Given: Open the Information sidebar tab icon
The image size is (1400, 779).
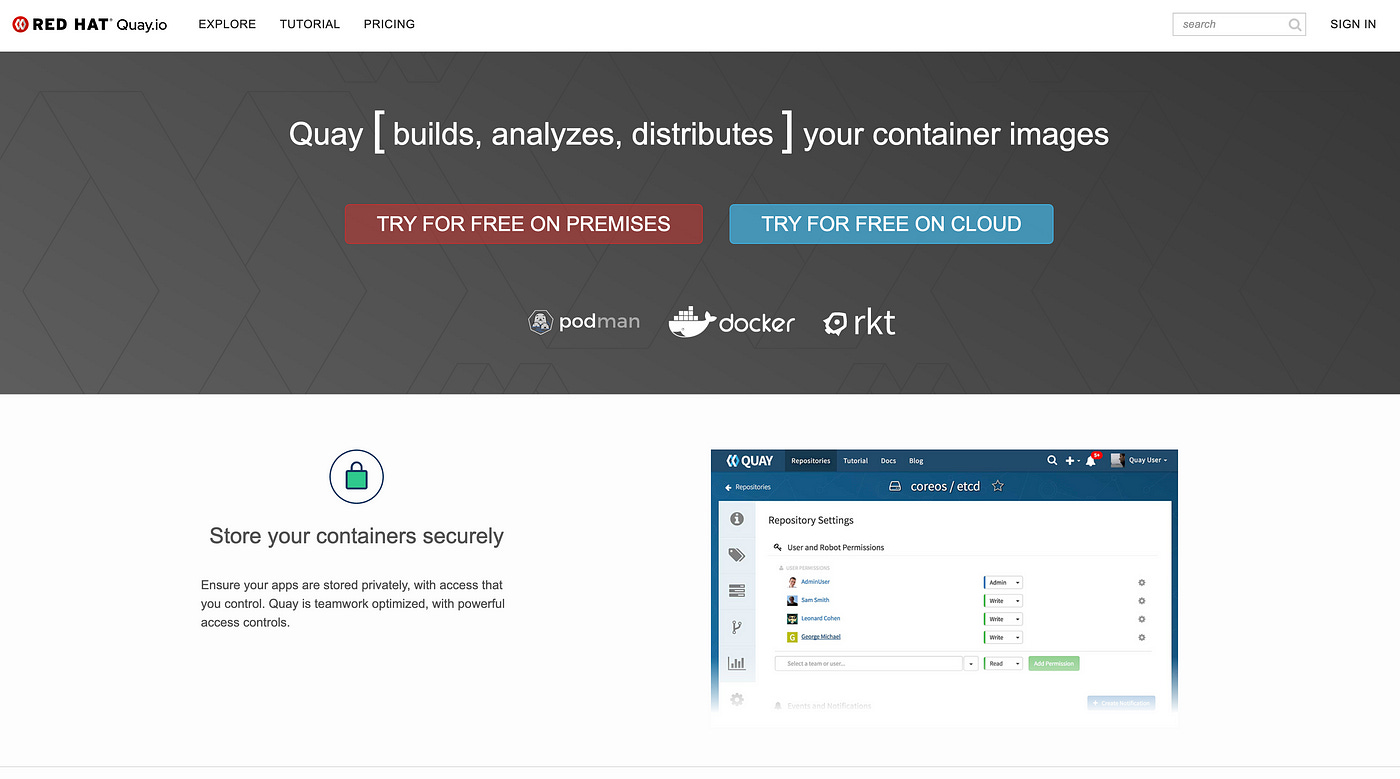Looking at the screenshot, I should [737, 519].
